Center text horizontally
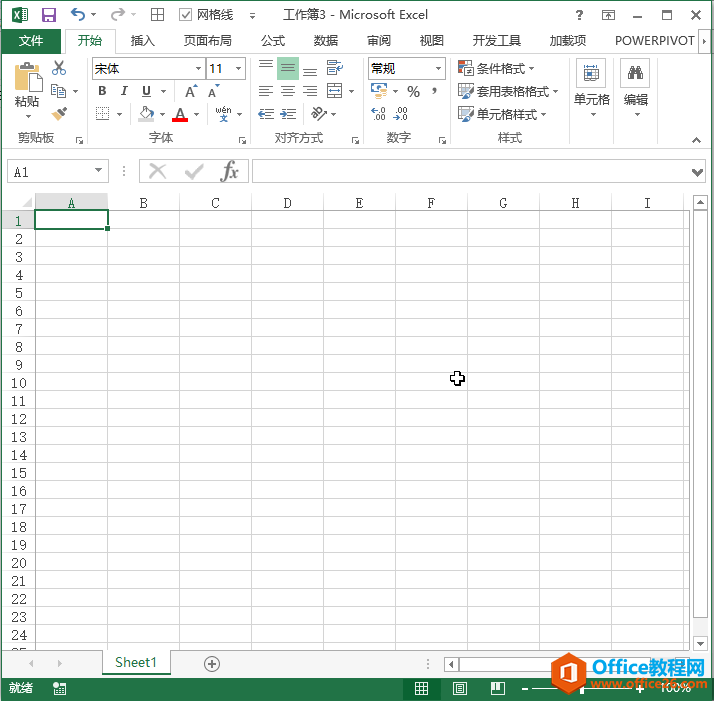The height and width of the screenshot is (701, 714). (288, 91)
